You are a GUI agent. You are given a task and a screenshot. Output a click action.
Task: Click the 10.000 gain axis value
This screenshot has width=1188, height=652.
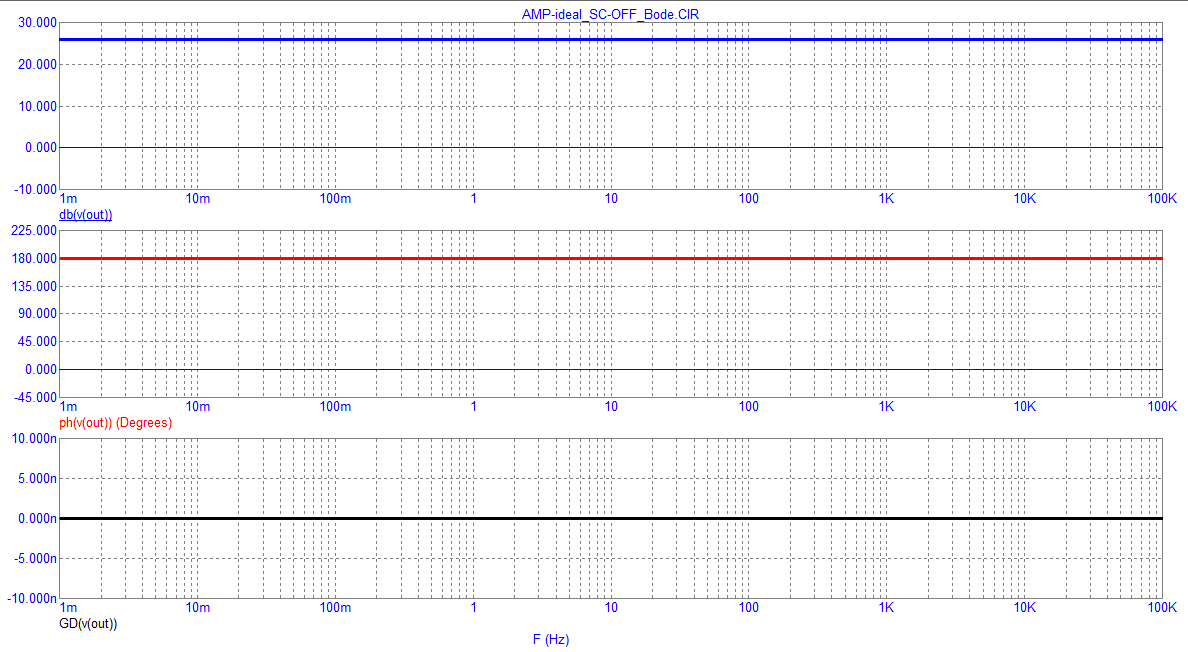coord(38,107)
